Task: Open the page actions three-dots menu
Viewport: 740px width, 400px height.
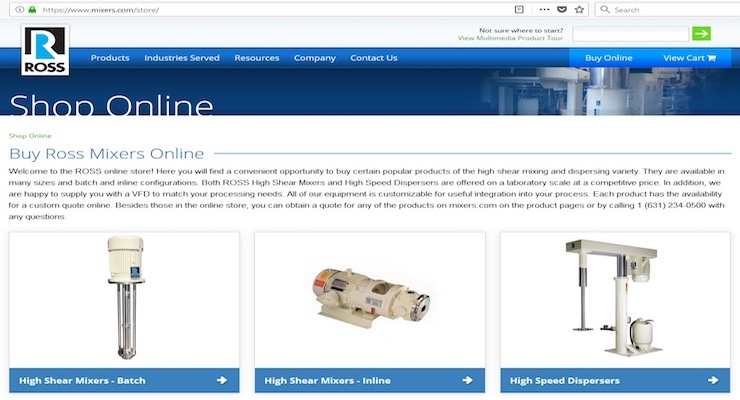Action: tap(544, 9)
